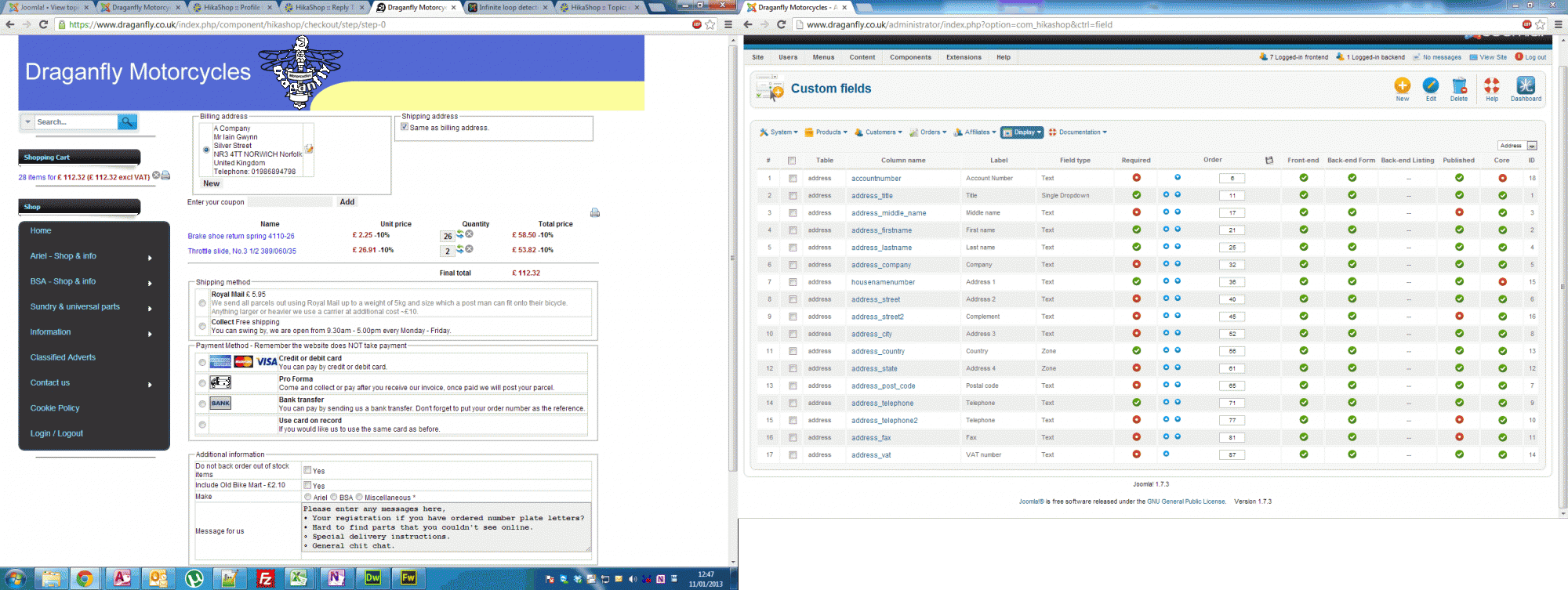Choose Bank transfer payment method
The height and width of the screenshot is (590, 1568).
(202, 404)
